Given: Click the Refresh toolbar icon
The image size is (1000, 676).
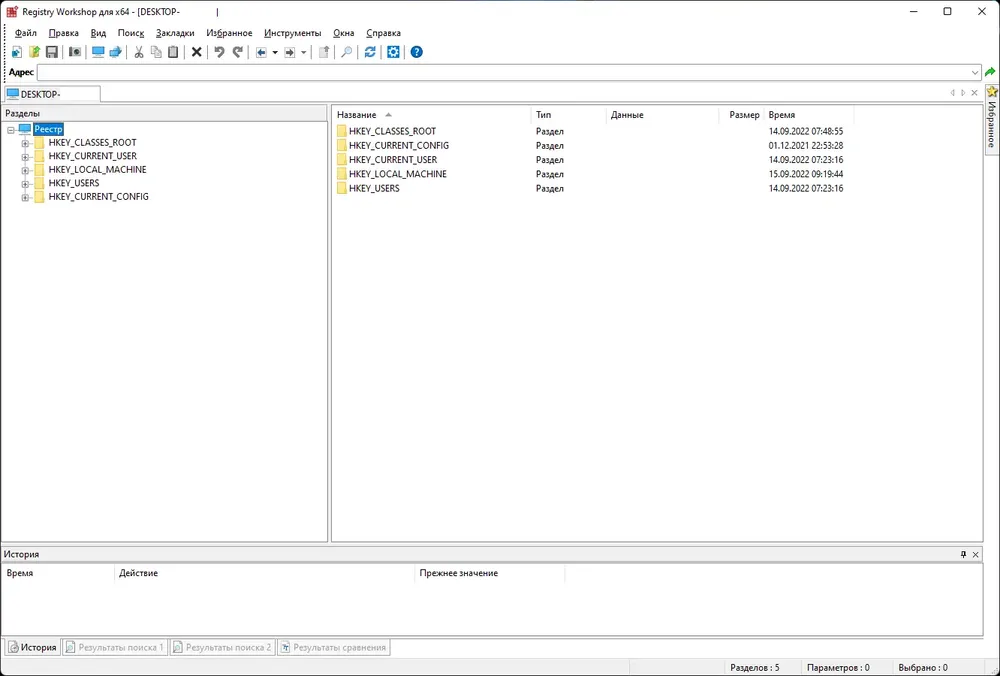Looking at the screenshot, I should (370, 52).
